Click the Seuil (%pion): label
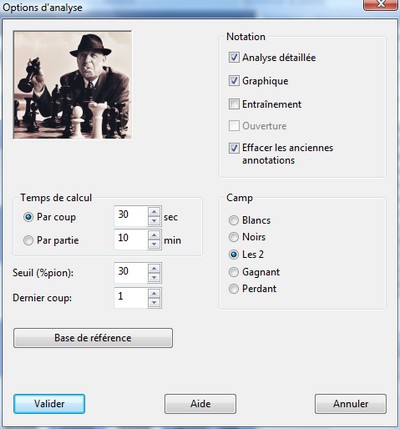Screen dimensions: 400x429 (x=43, y=273)
